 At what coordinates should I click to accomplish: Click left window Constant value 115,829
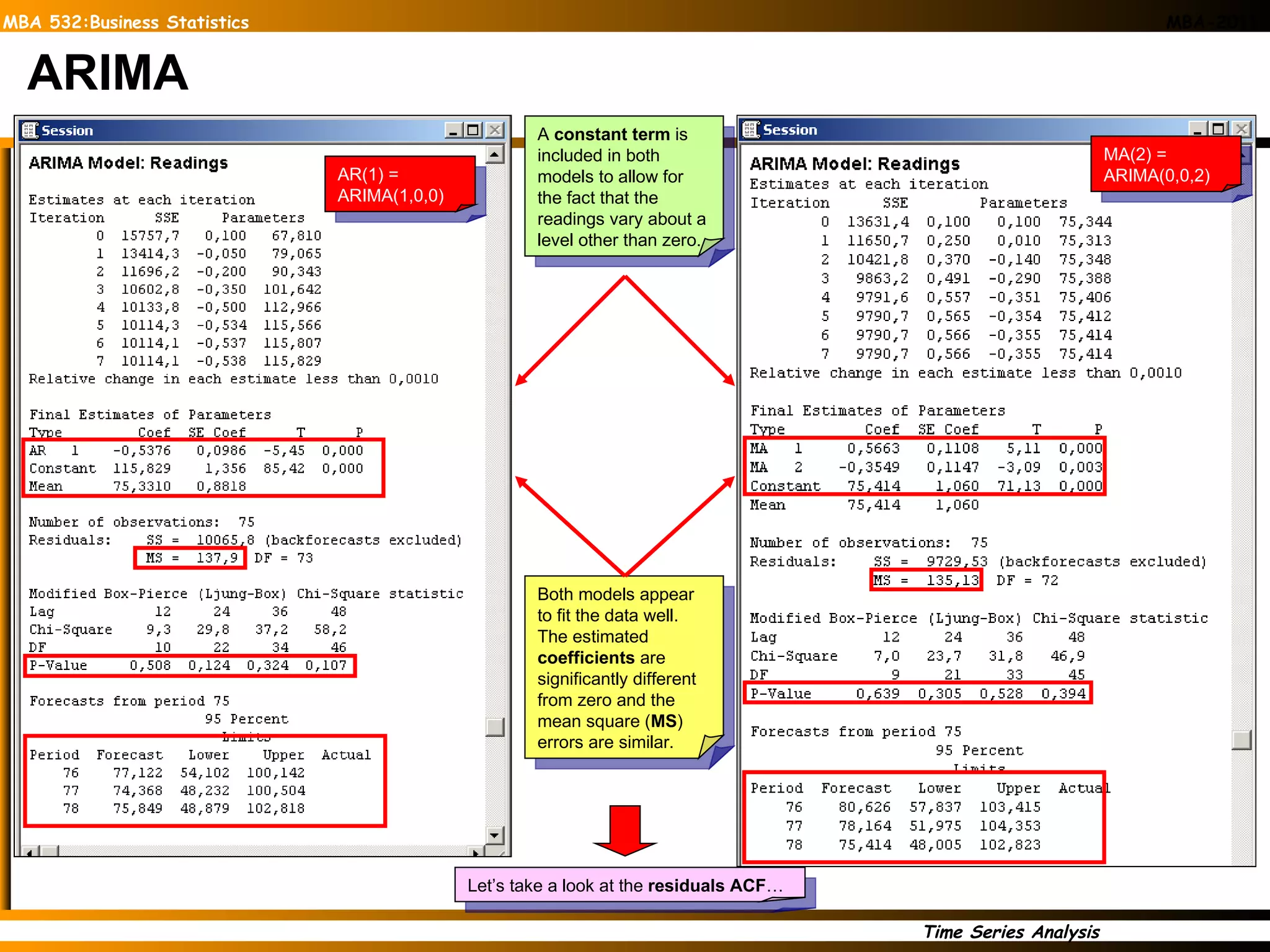(141, 469)
